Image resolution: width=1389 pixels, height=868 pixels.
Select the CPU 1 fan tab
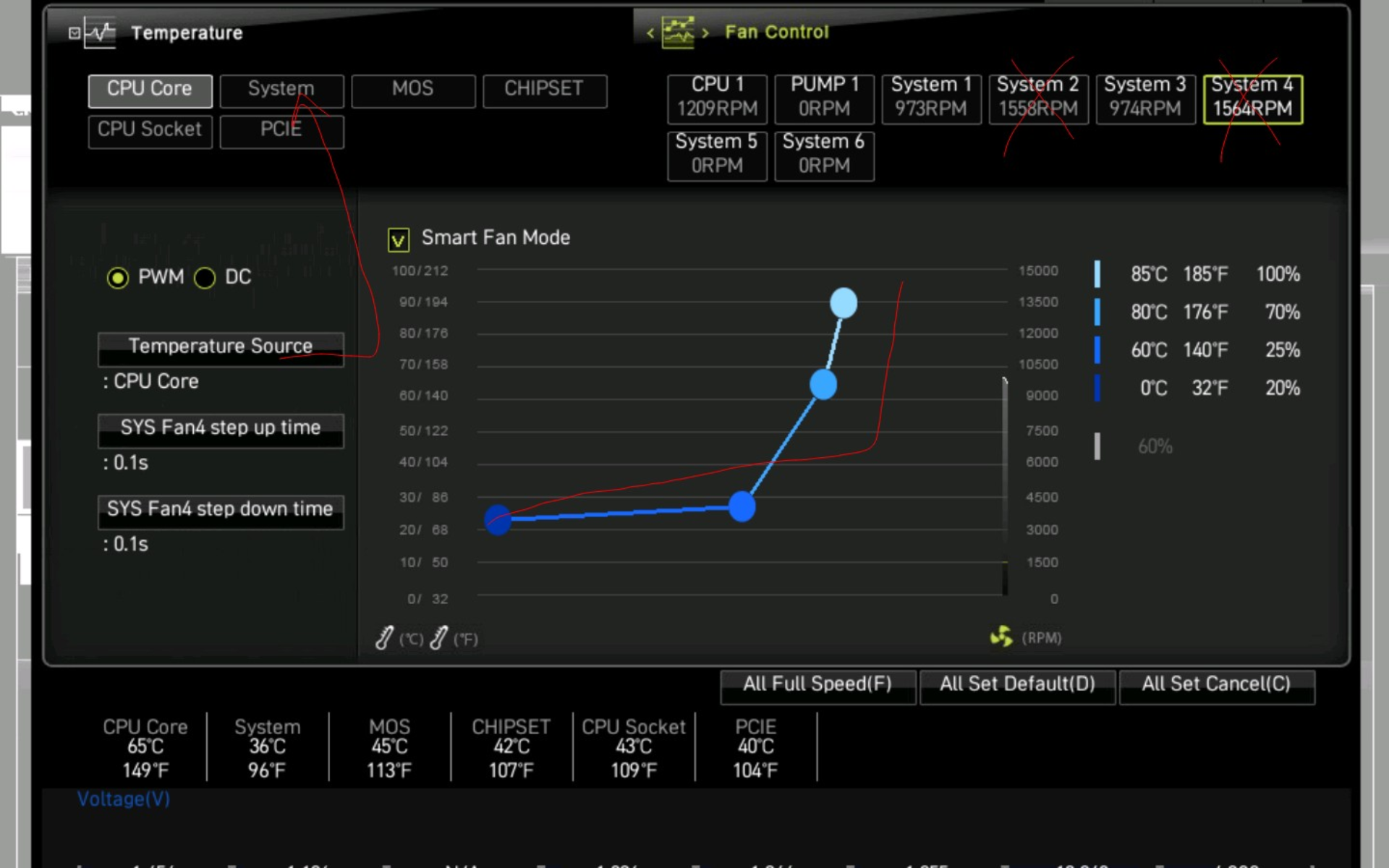pos(717,98)
